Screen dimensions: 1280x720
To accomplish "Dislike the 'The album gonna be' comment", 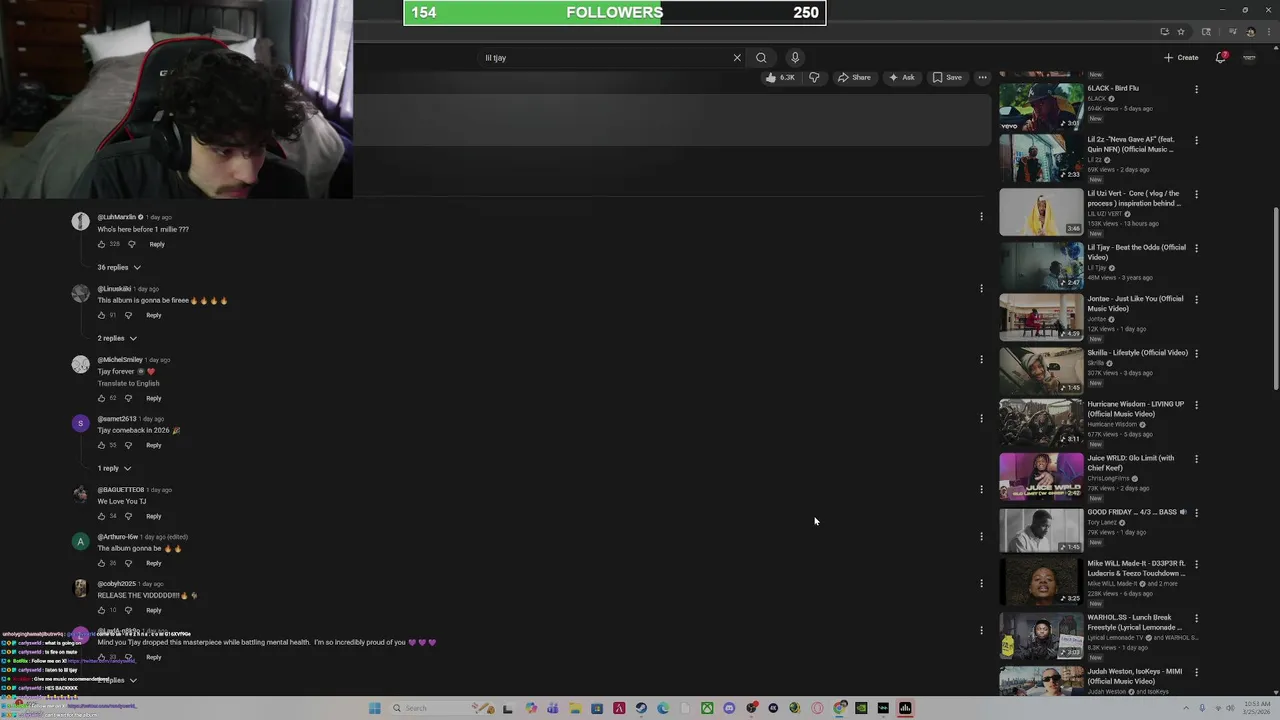I will click(128, 563).
